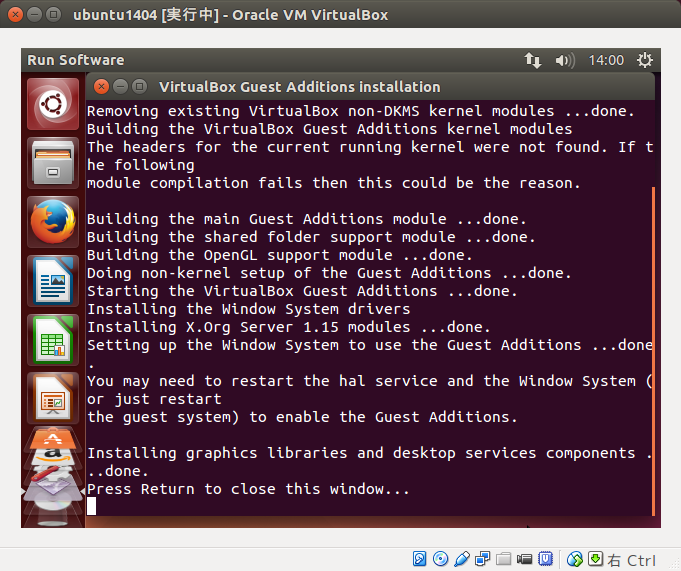Screen dimensions: 681x571
Task: Click the 'Installing X.Org Server 1.15 modules' line
Action: point(289,327)
